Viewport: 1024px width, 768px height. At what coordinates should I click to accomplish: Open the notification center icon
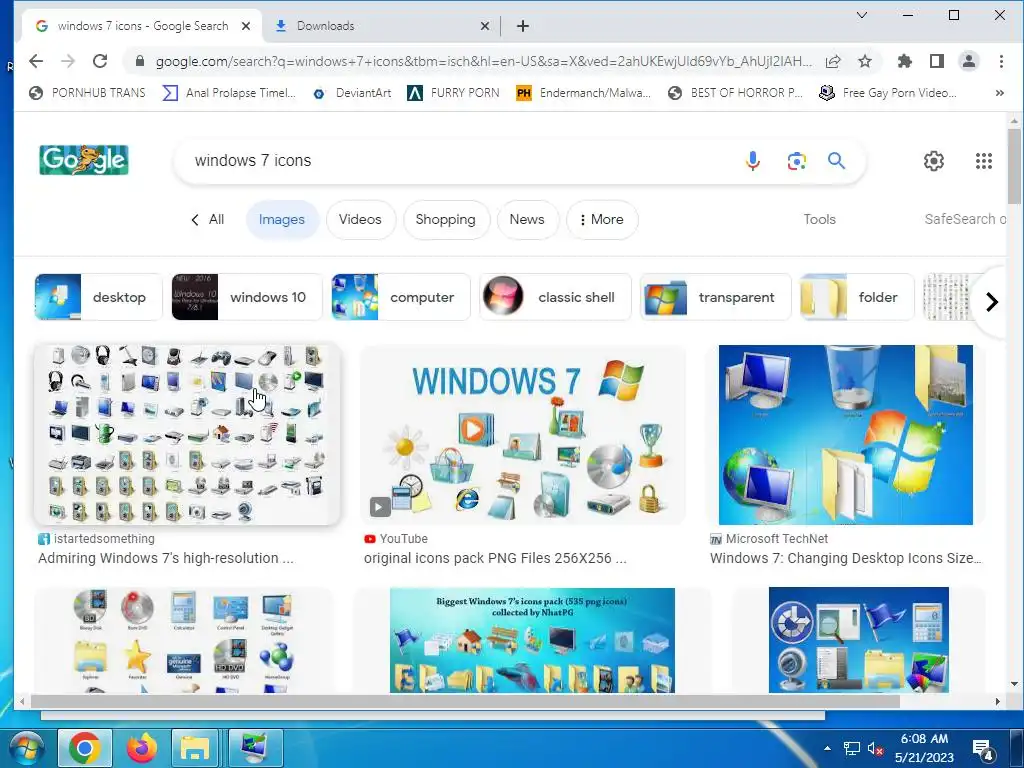point(983,749)
